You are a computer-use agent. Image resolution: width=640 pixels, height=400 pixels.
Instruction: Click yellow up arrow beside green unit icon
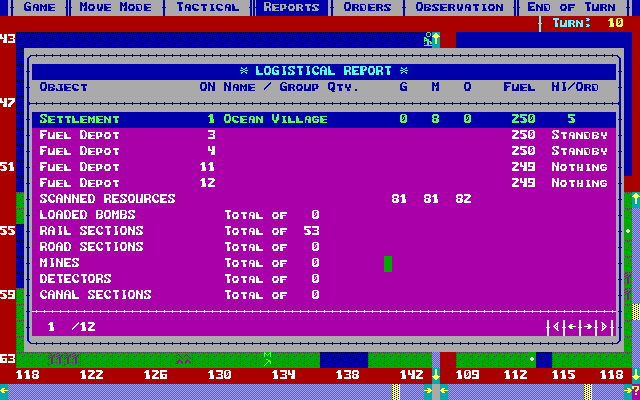(436, 40)
